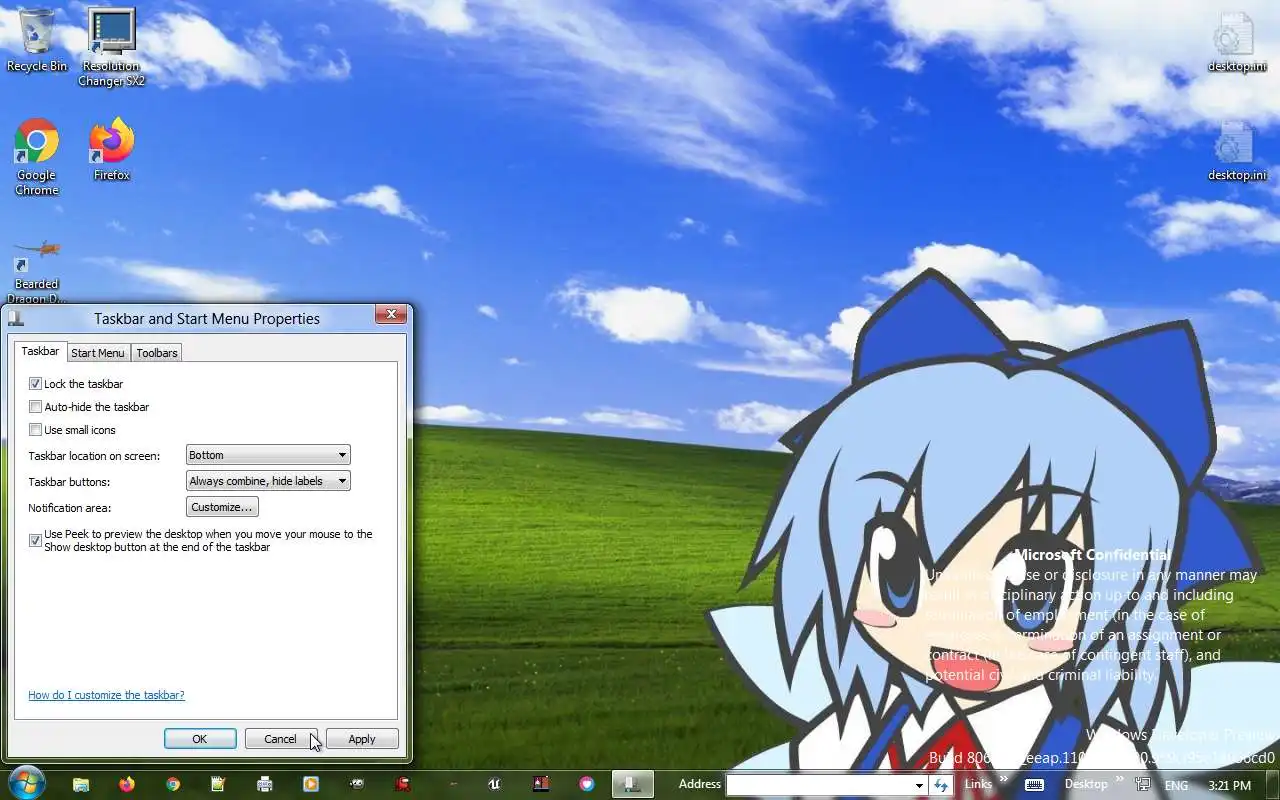Screen dimensions: 1280x800
Task: Click the Desktop toolbar label
Action: click(1086, 785)
